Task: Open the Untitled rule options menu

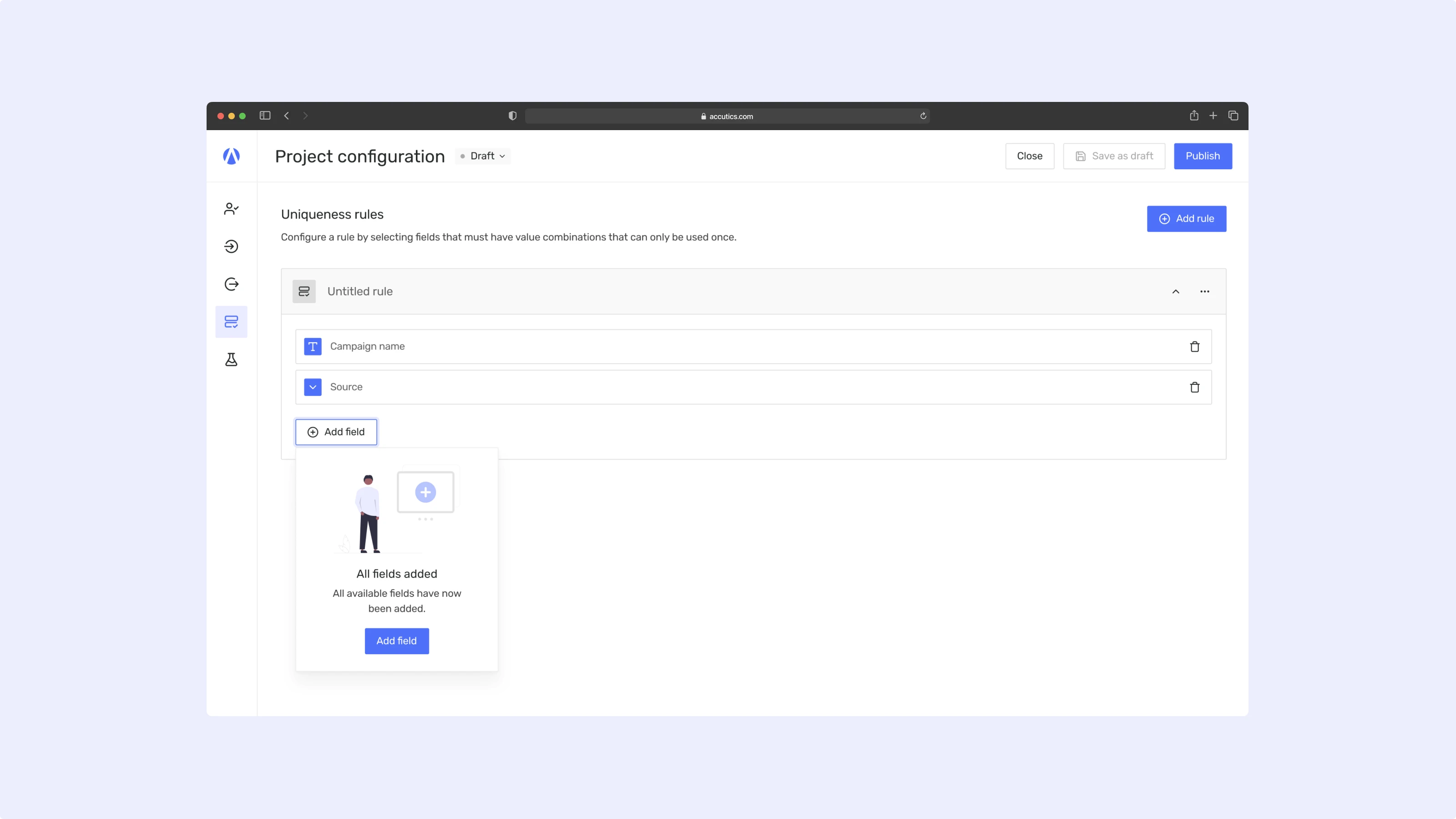Action: coord(1204,292)
